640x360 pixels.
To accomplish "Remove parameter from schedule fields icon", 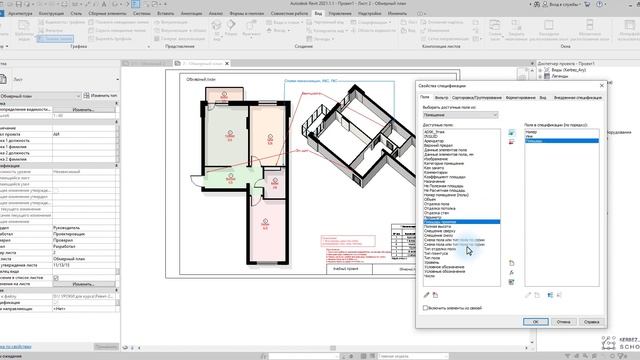I will click(511, 142).
